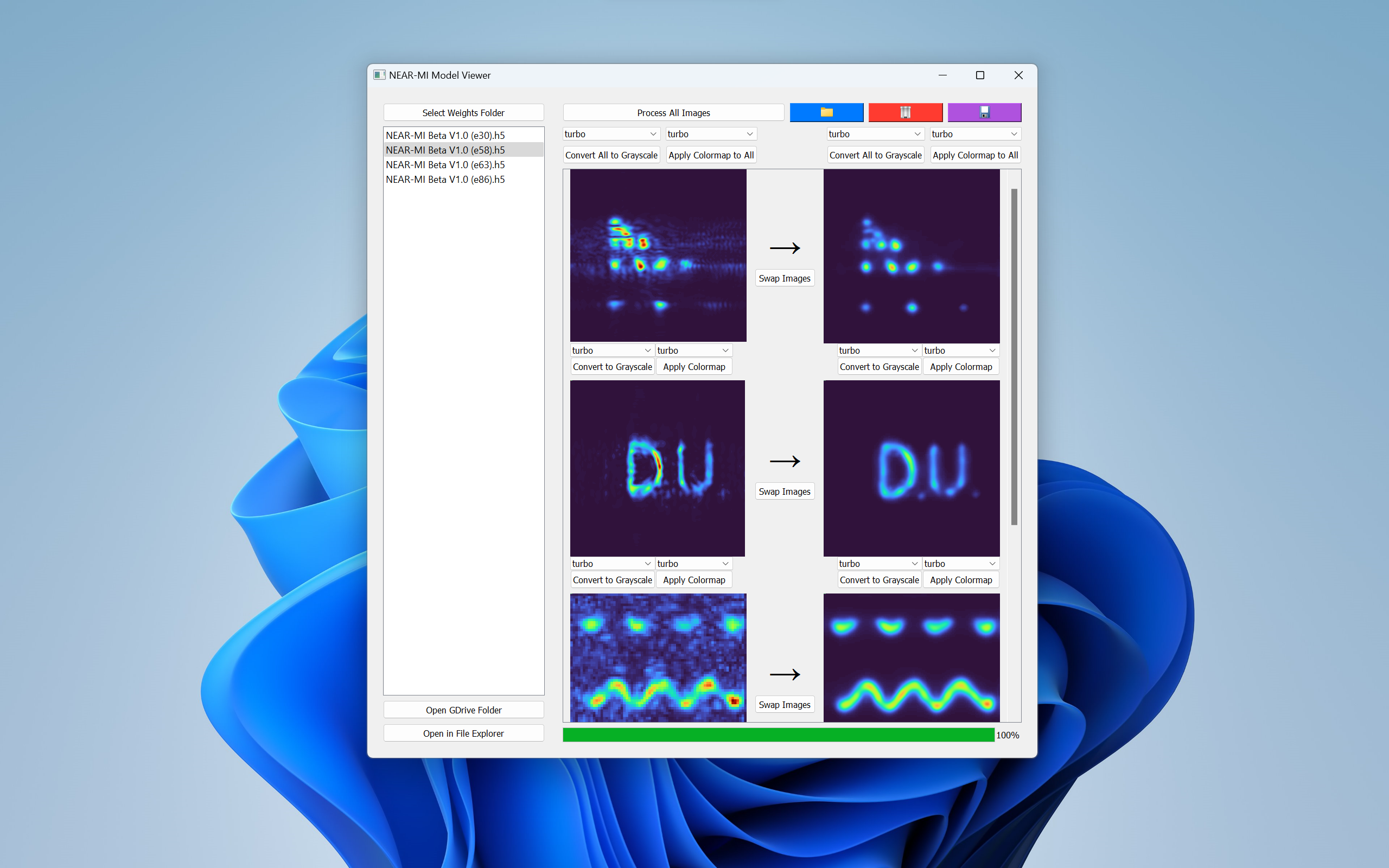1389x868 pixels.
Task: Apply Colormap to All on the right panel
Action: [974, 155]
